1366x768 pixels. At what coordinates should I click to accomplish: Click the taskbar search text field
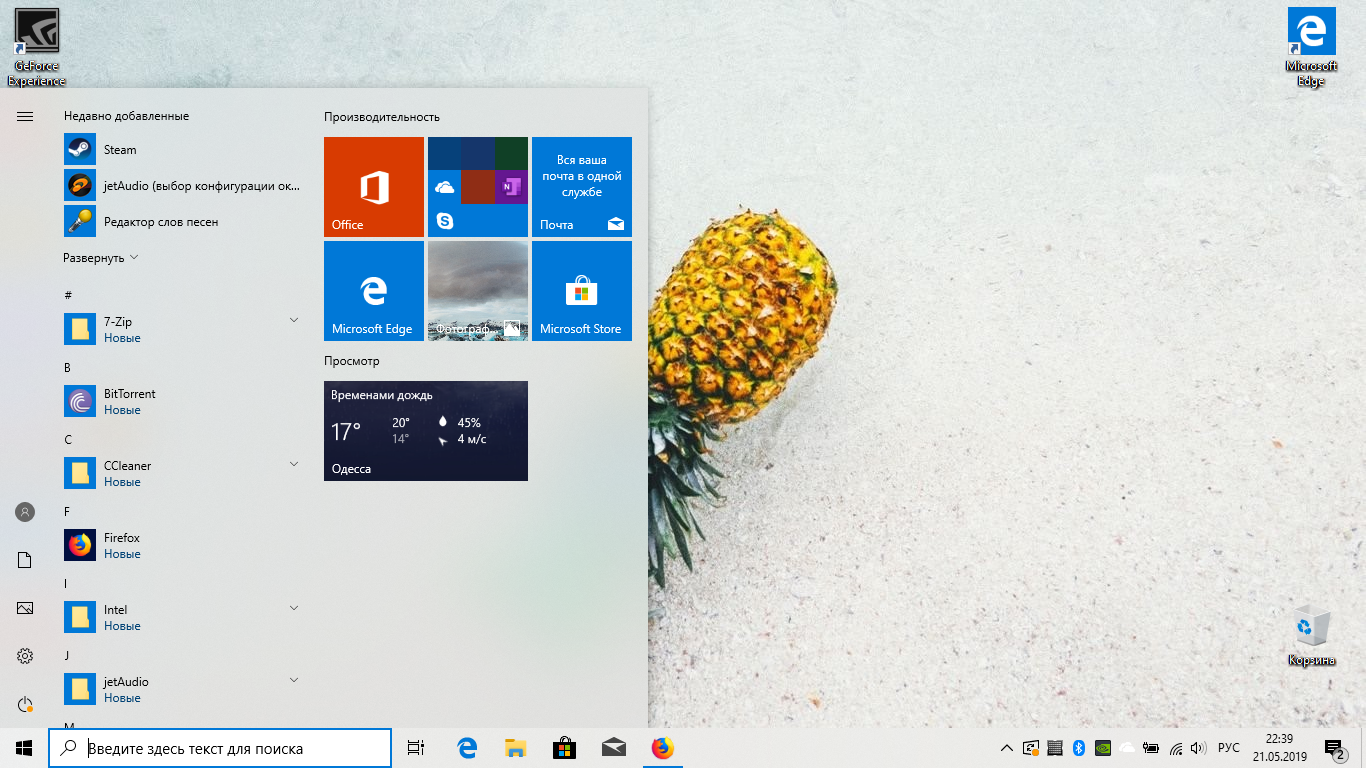[x=220, y=748]
